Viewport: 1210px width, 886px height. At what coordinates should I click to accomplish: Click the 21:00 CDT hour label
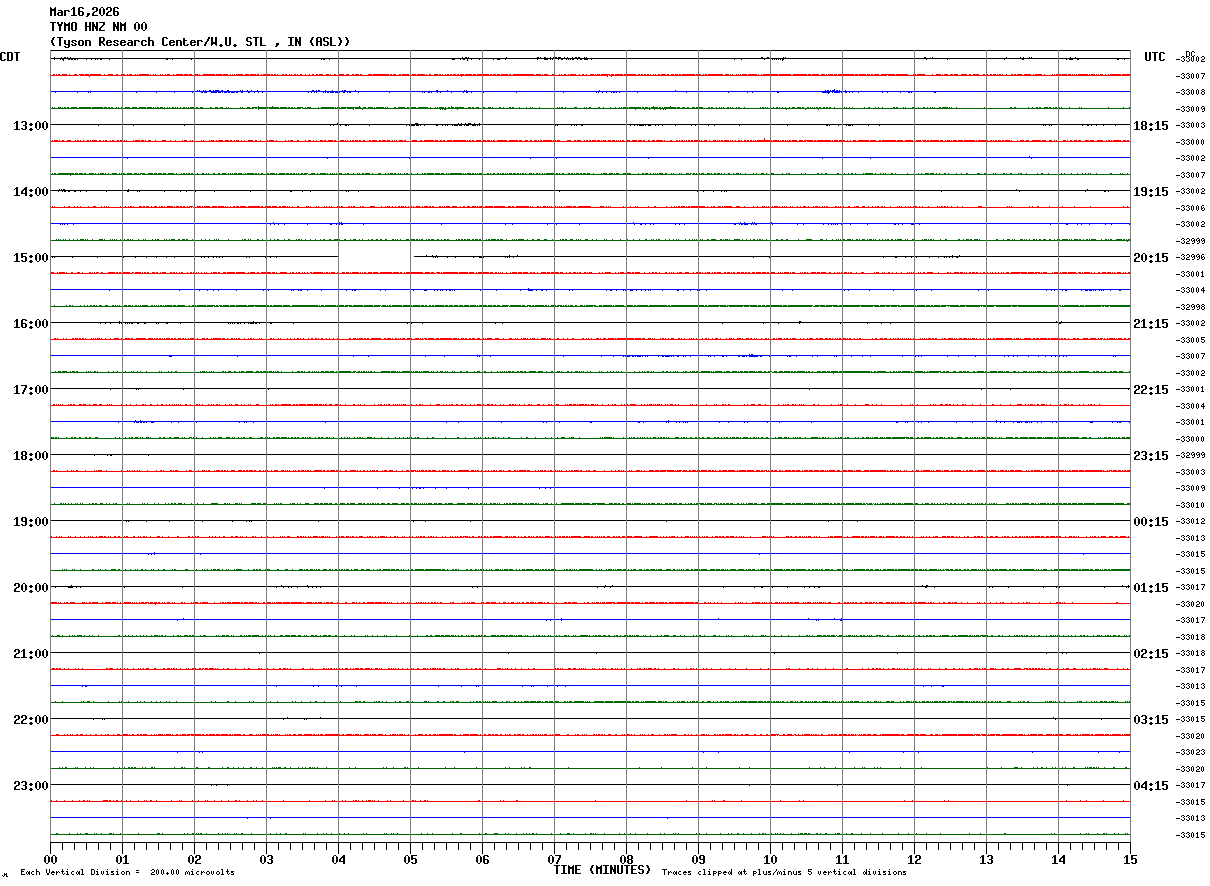click(31, 654)
